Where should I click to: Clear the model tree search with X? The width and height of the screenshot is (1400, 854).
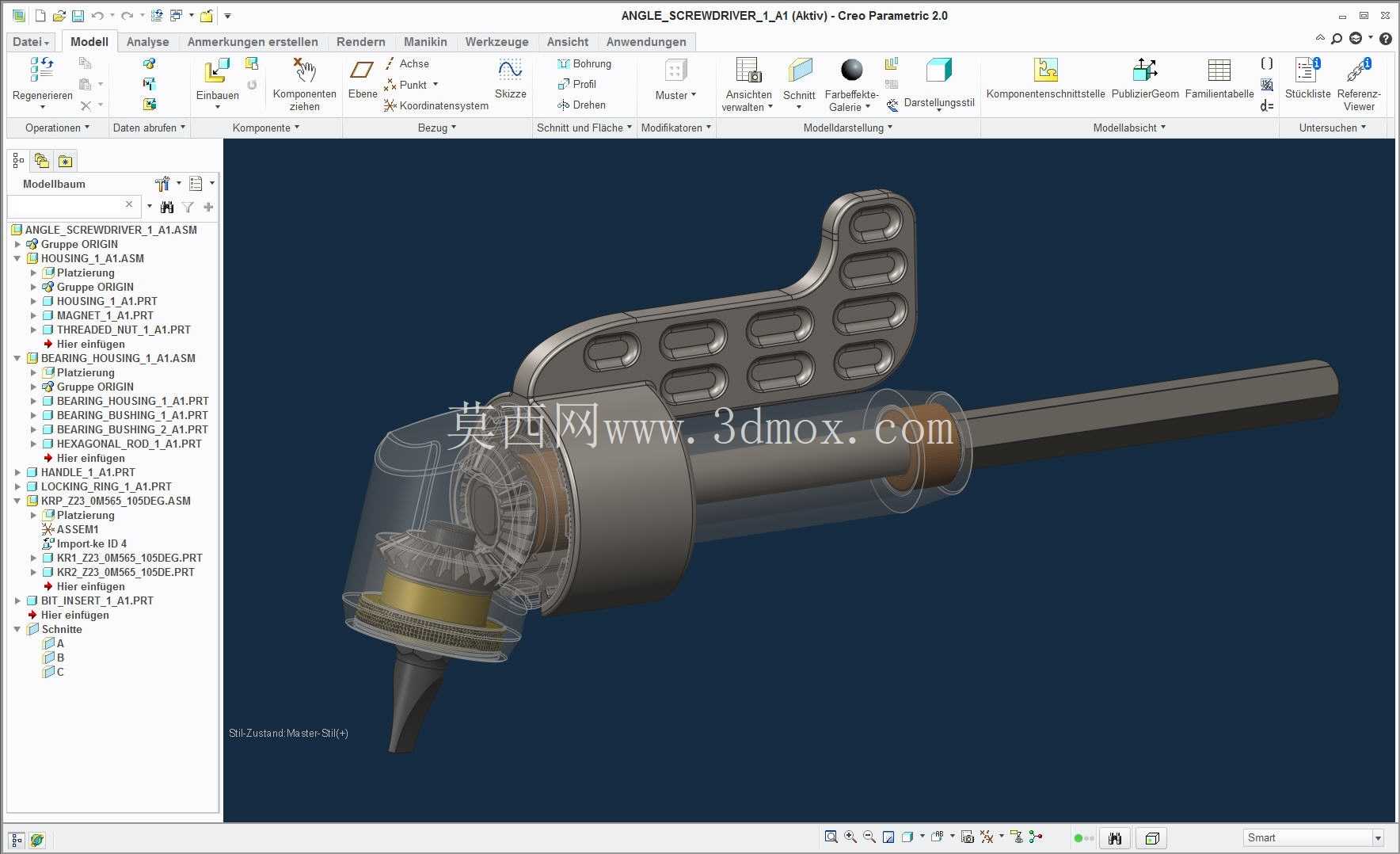tap(129, 204)
